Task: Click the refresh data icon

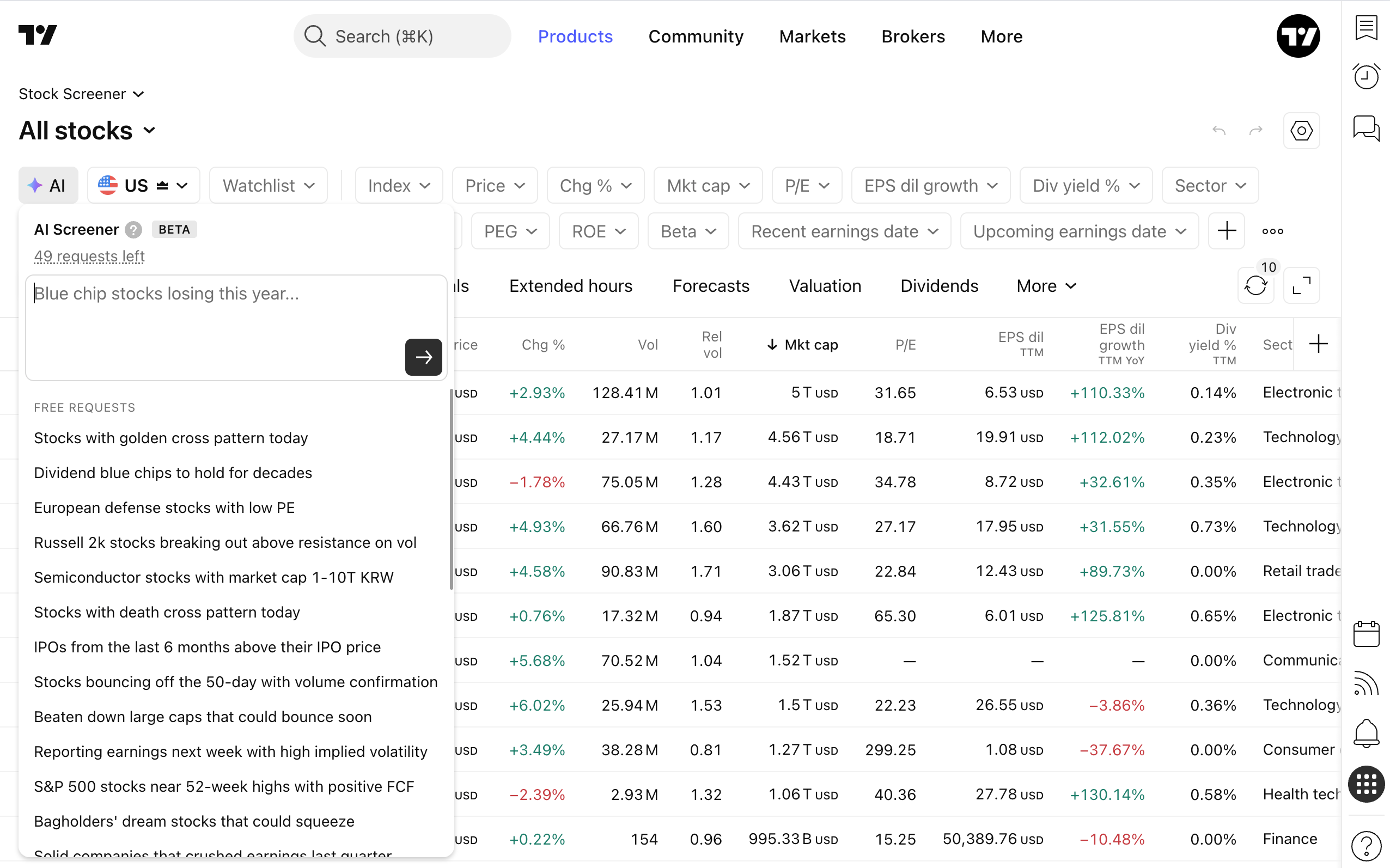Action: point(1255,285)
